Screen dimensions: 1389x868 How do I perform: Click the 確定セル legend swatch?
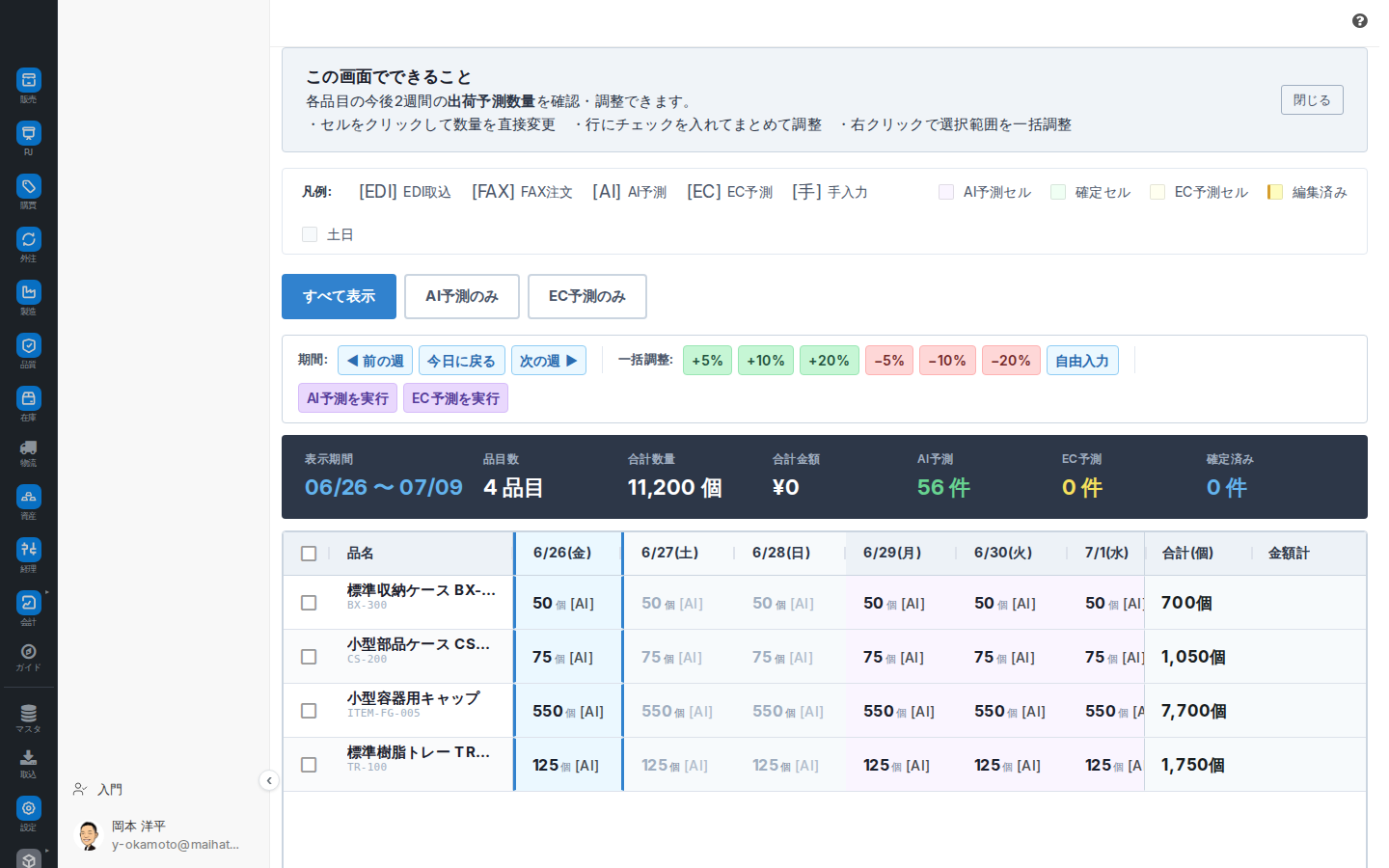click(1058, 192)
